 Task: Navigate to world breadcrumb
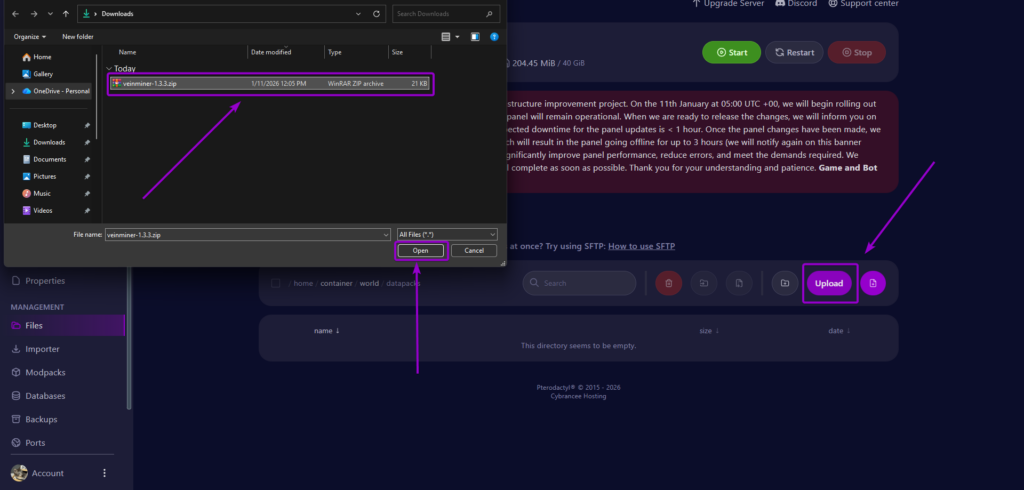[x=369, y=284]
